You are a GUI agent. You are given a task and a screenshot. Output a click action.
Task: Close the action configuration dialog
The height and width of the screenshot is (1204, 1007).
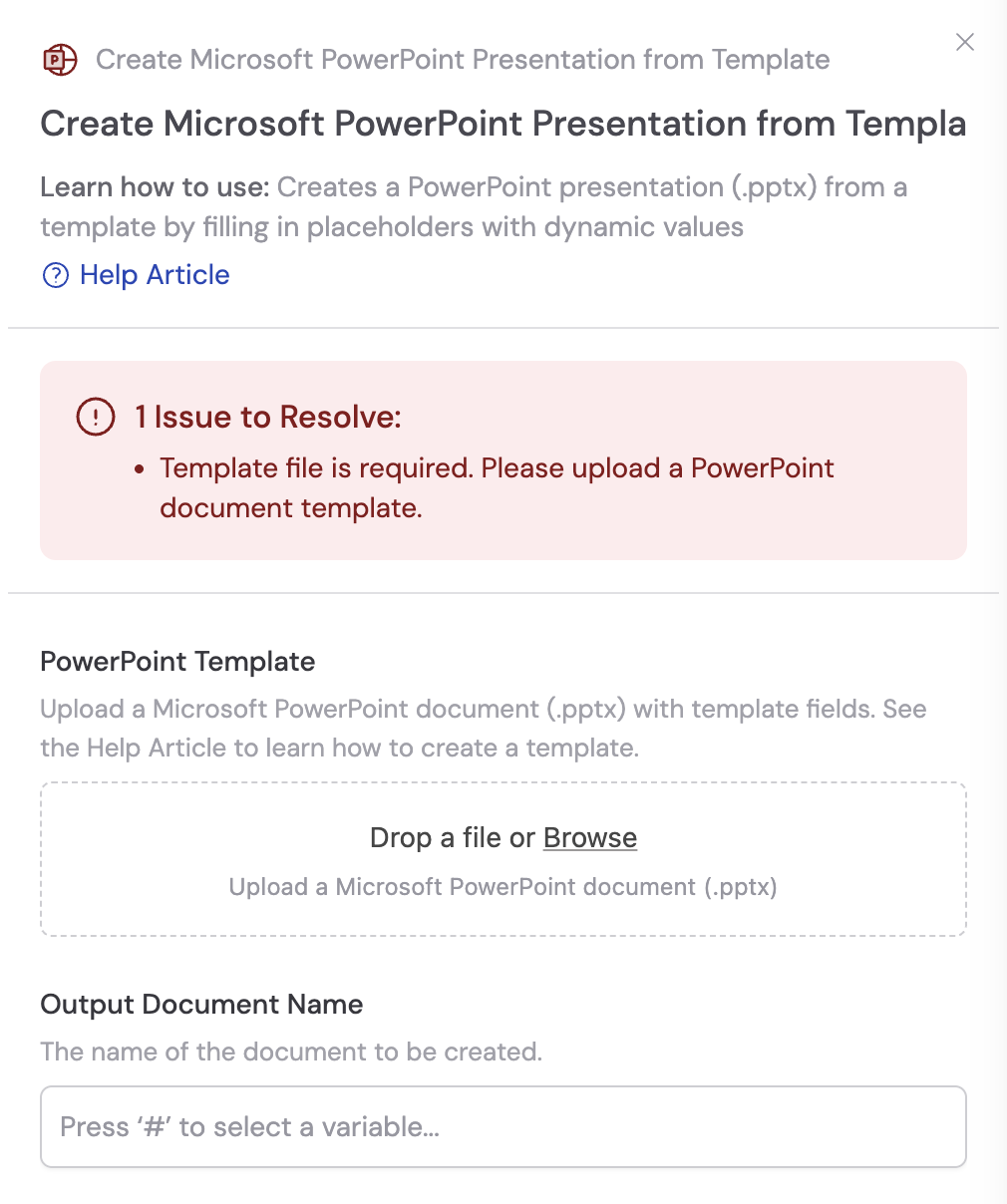pyautogui.click(x=964, y=42)
